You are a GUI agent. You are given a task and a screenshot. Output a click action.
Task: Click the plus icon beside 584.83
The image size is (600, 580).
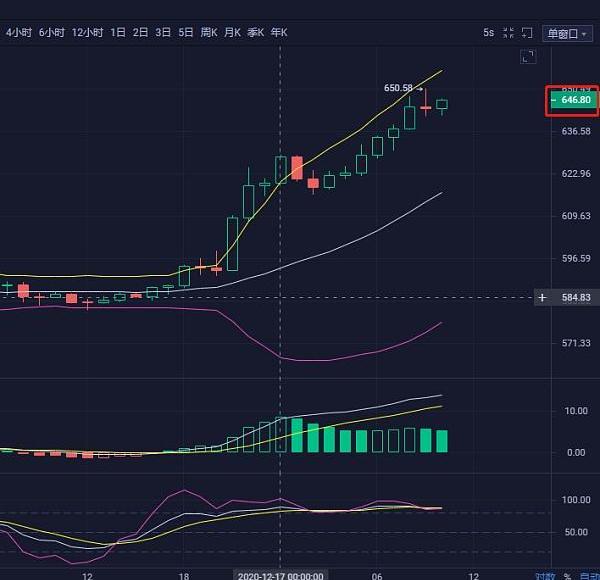coord(542,298)
